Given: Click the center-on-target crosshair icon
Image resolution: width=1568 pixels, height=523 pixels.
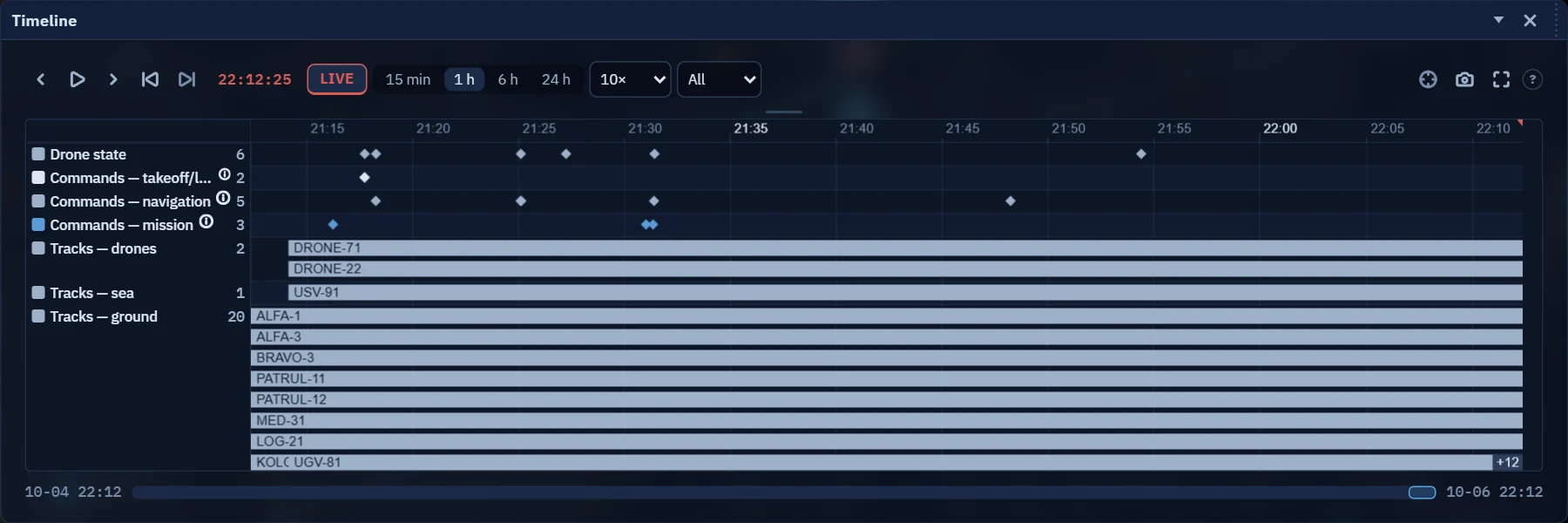Looking at the screenshot, I should pyautogui.click(x=1428, y=79).
